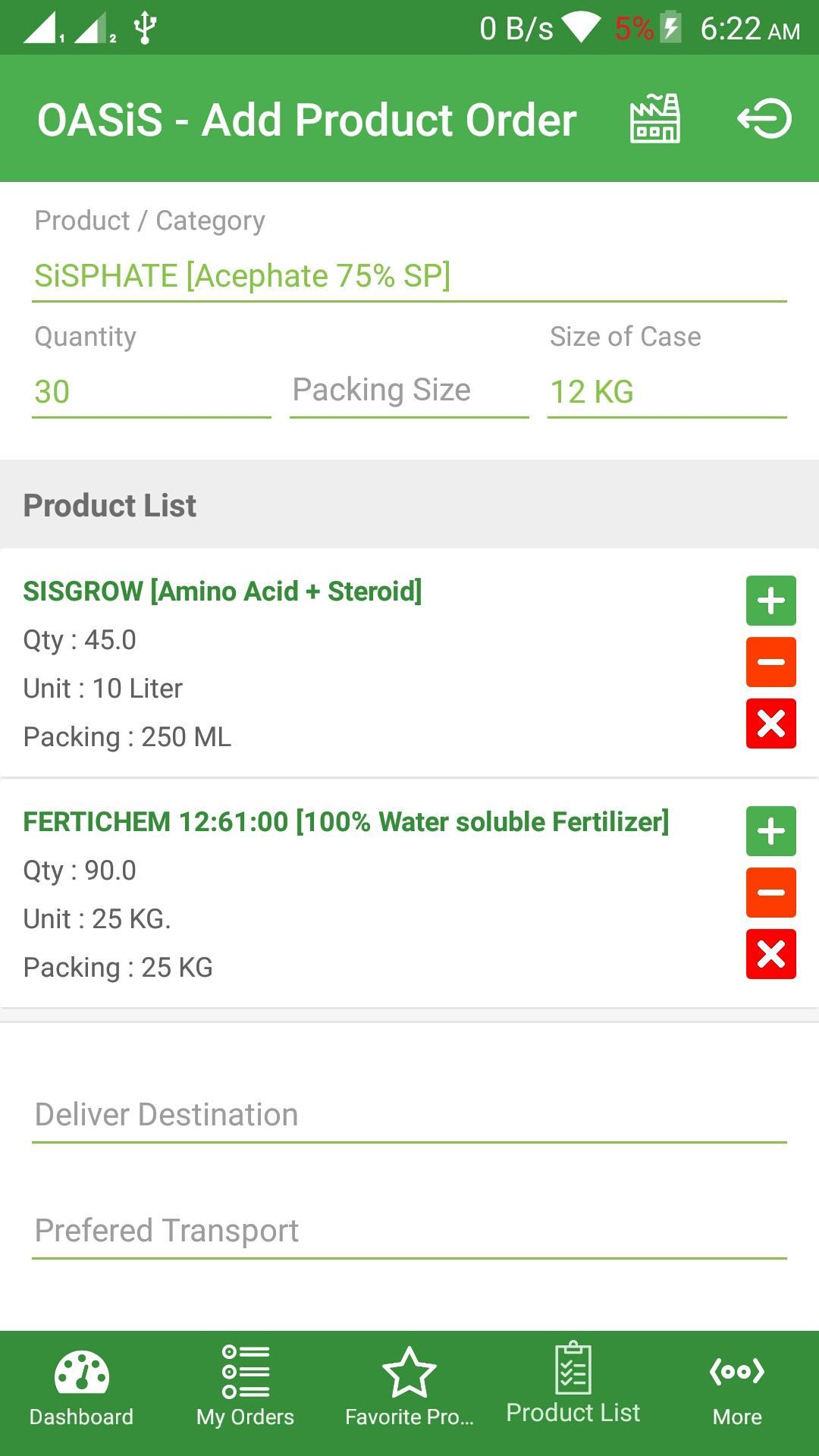819x1456 pixels.
Task: Edit the Quantity field showing 30
Action: click(152, 392)
